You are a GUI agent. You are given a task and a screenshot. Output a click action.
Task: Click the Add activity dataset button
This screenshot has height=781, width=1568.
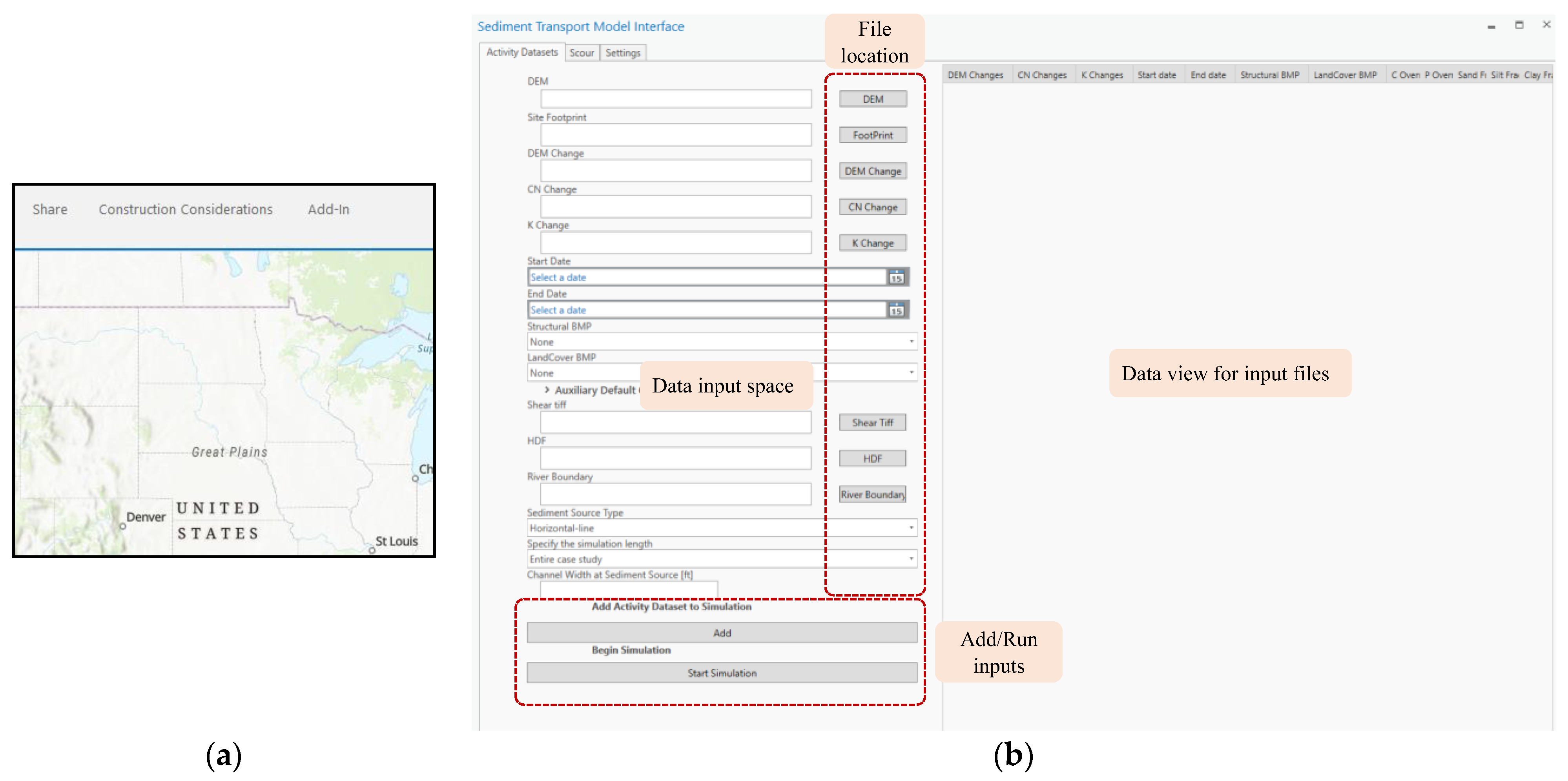click(722, 633)
